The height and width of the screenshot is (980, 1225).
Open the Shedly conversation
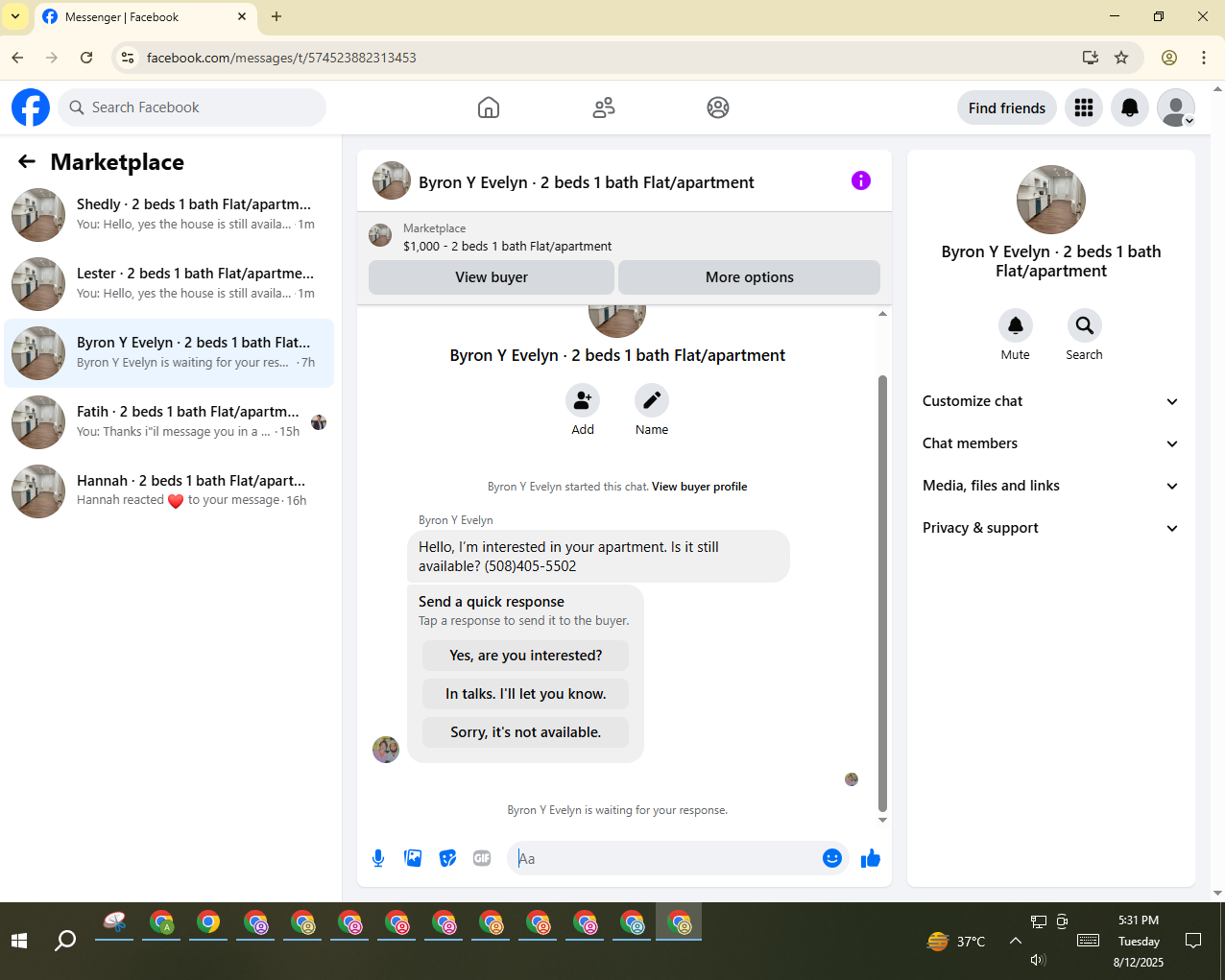pyautogui.click(x=169, y=215)
